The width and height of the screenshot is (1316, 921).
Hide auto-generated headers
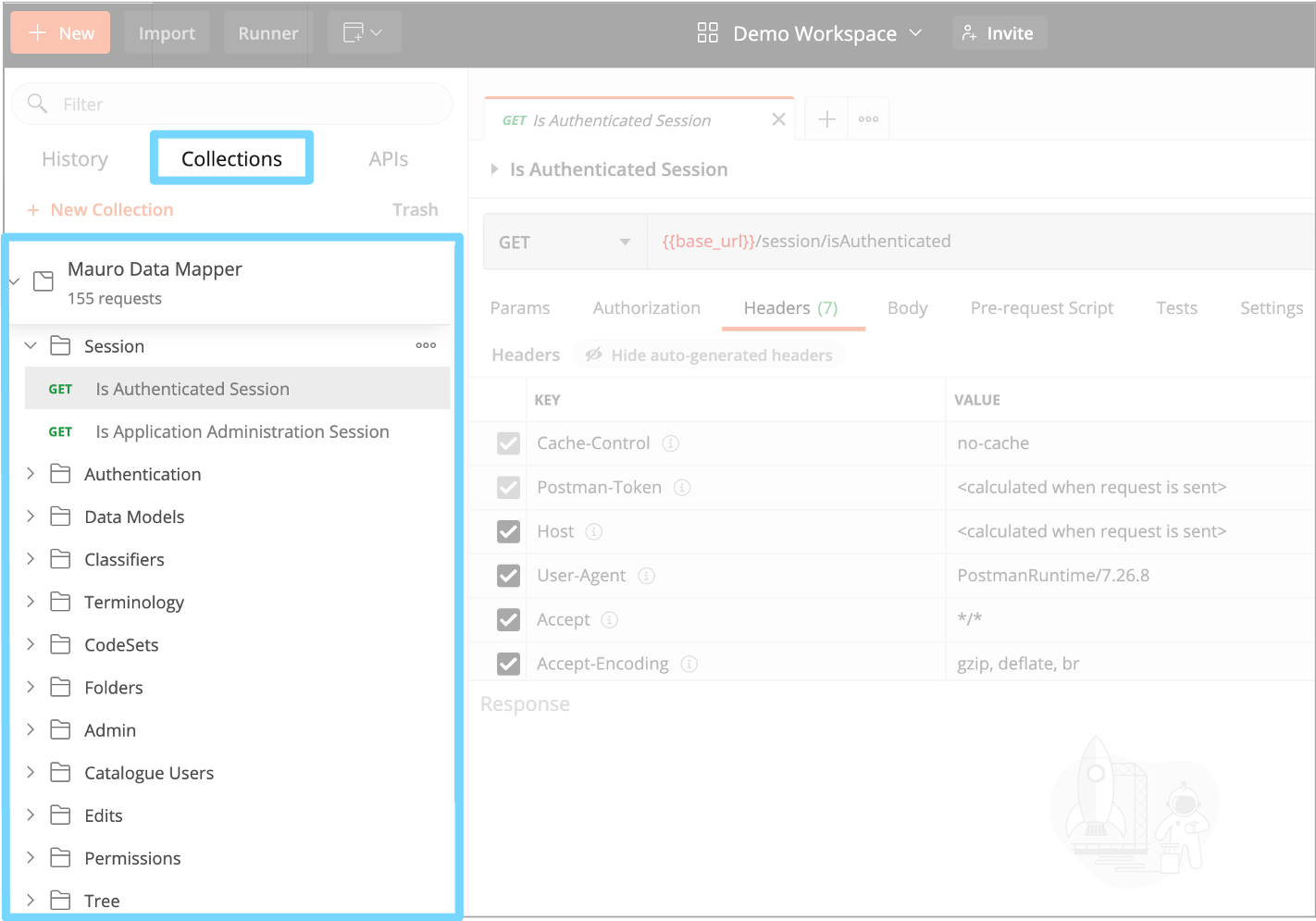(709, 355)
